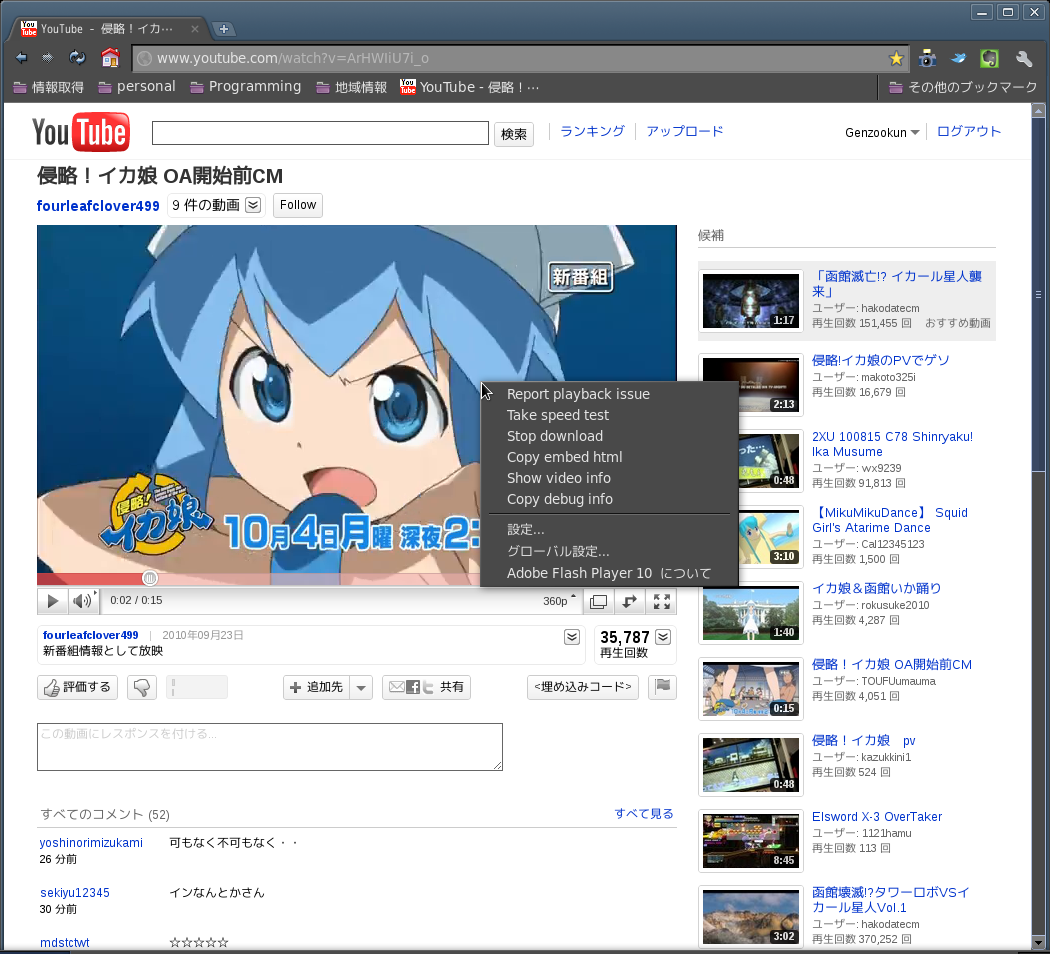
Task: Click the YouTube logo
Action: click(80, 132)
